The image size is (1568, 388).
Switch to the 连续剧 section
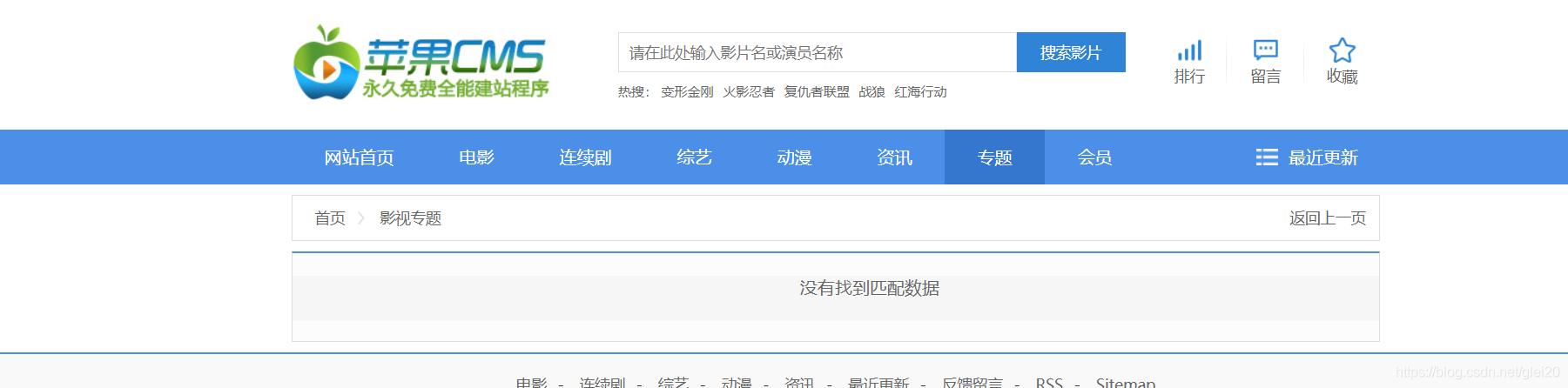tap(585, 157)
